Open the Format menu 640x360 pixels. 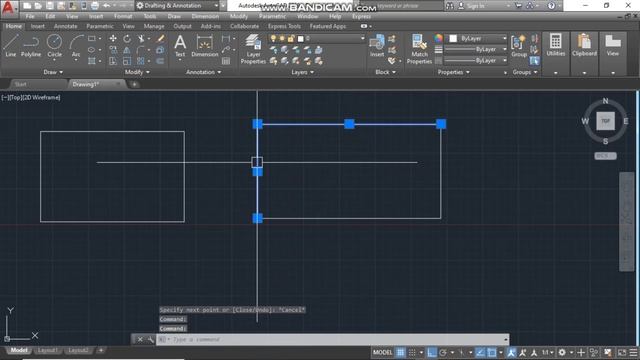pyautogui.click(x=123, y=16)
